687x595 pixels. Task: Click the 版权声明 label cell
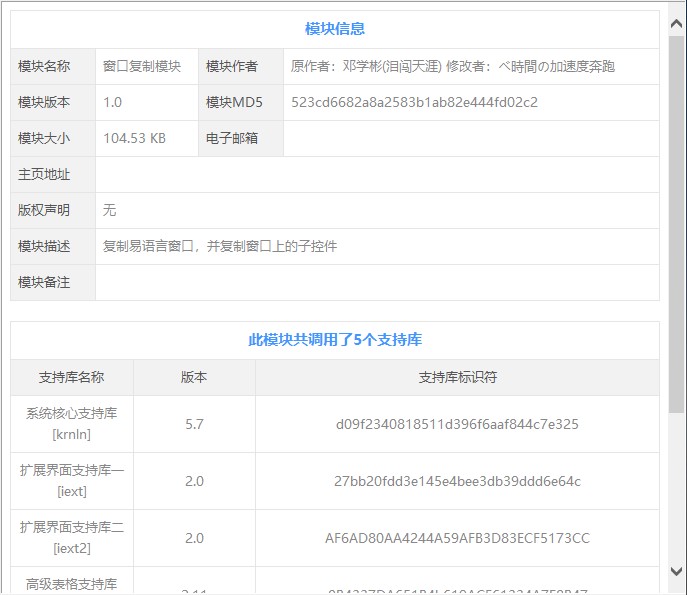53,210
